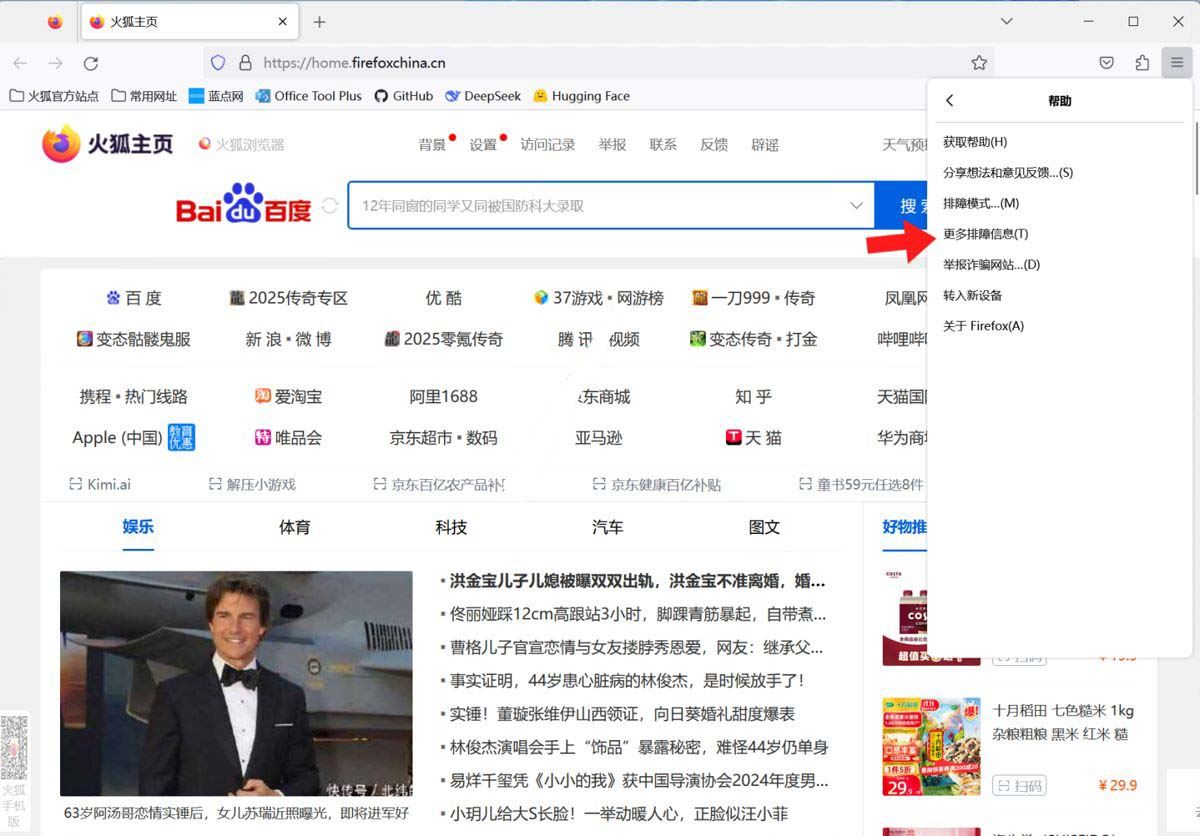
Task: Open the Office Tool Plus bookmark
Action: [309, 96]
